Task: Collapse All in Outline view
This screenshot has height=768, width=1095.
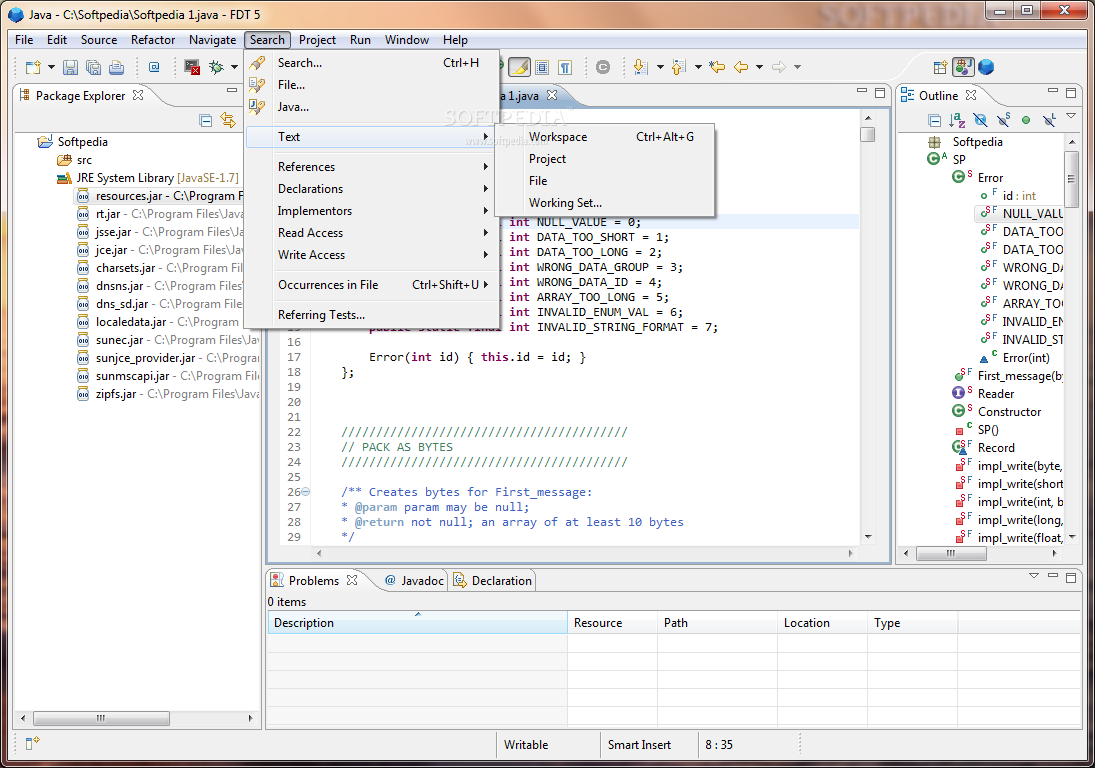Action: pyautogui.click(x=934, y=120)
